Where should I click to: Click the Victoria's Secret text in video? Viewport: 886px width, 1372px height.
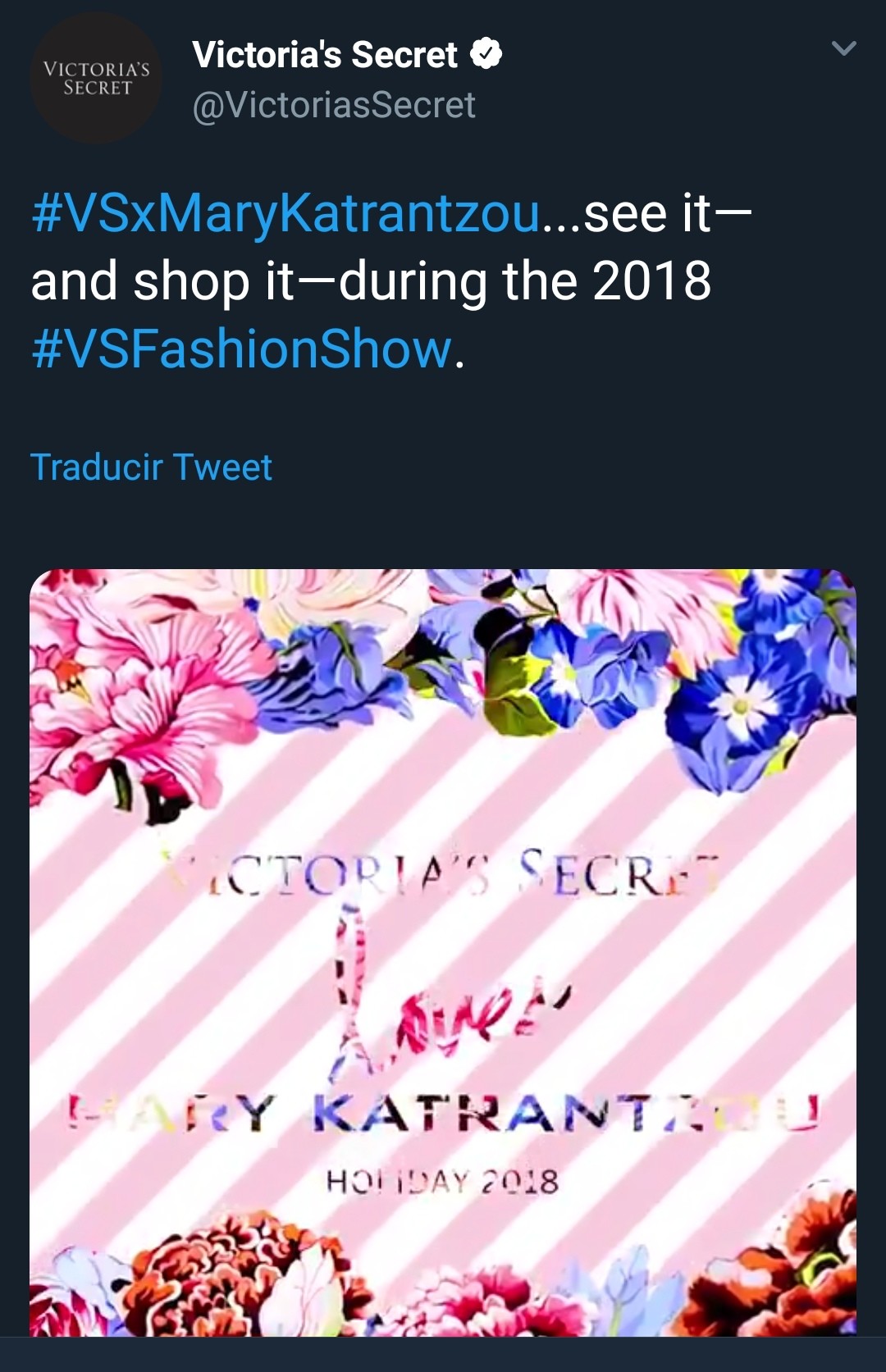(x=441, y=874)
